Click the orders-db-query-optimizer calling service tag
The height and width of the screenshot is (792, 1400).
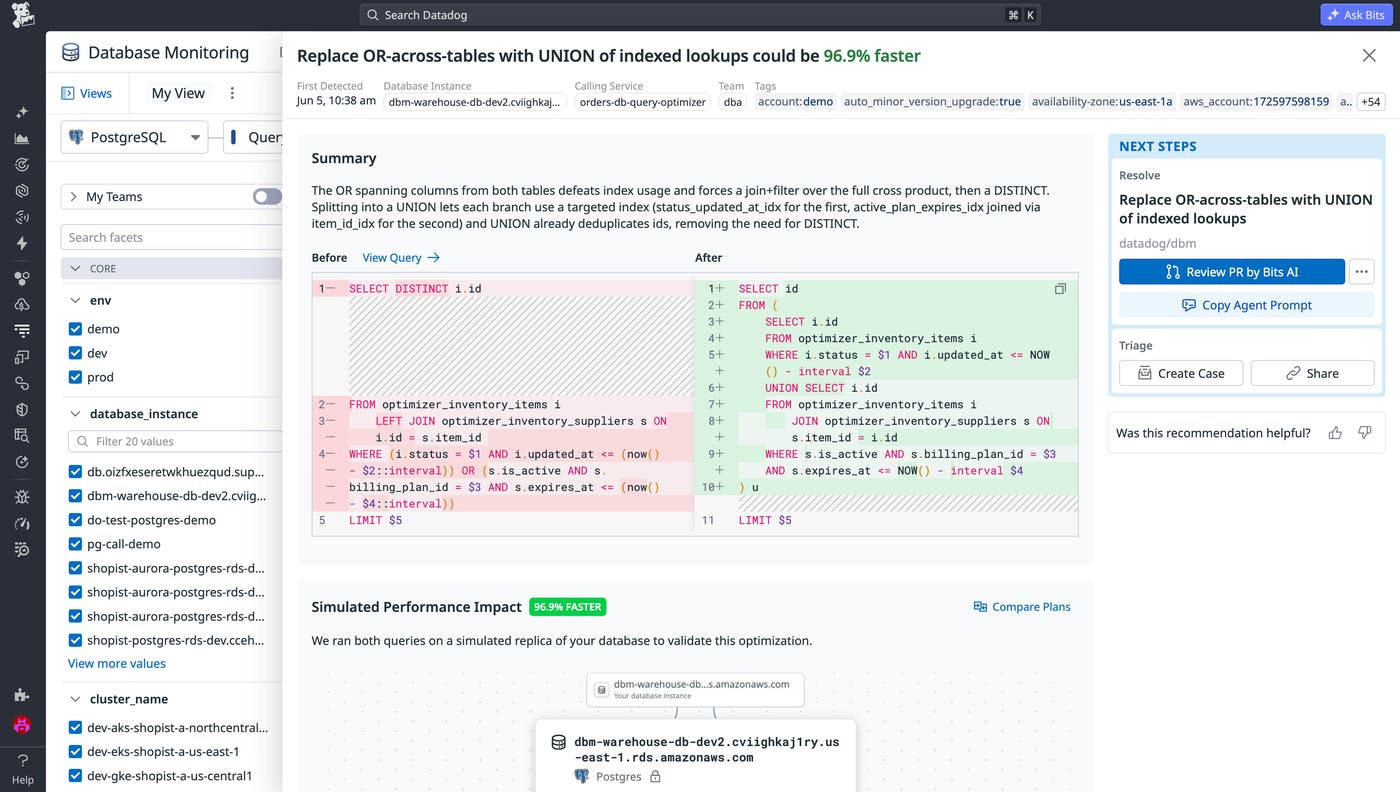[643, 102]
